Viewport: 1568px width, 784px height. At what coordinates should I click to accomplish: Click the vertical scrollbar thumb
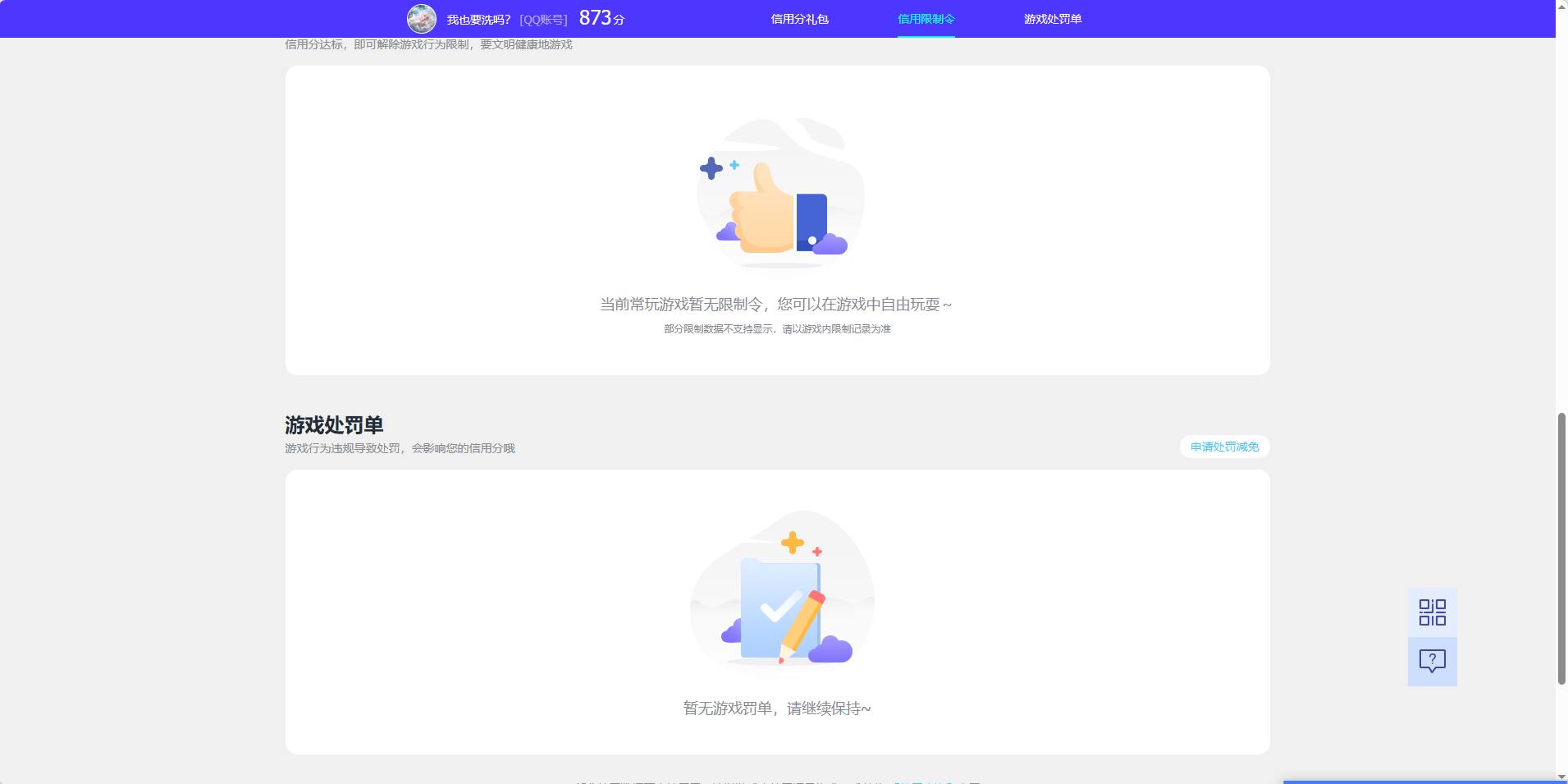(x=1561, y=548)
